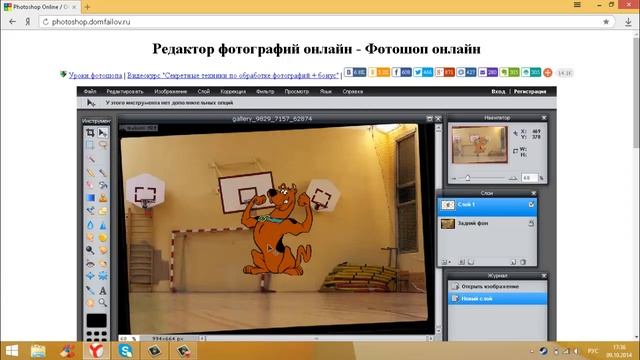Open the Справка menu
Image resolution: width=640 pixels, height=360 pixels.
[353, 91]
